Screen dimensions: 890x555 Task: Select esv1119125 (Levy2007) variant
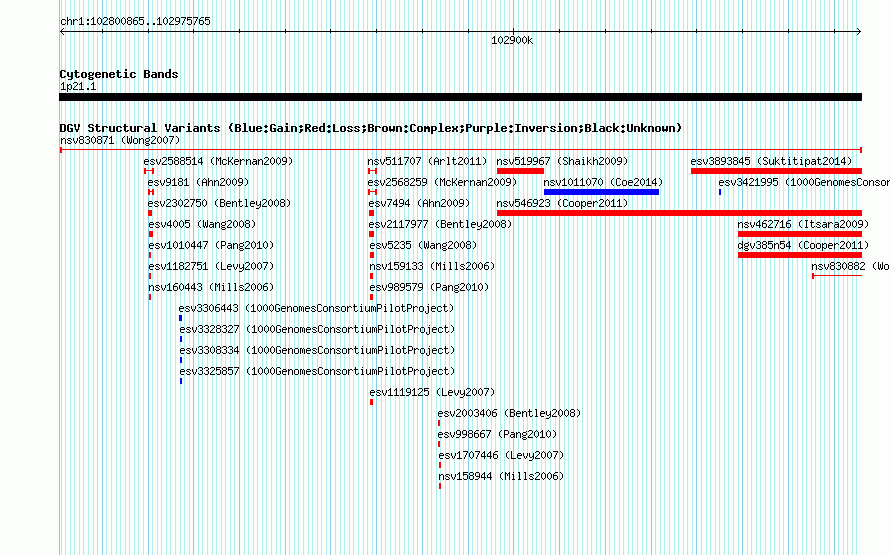[x=433, y=392]
